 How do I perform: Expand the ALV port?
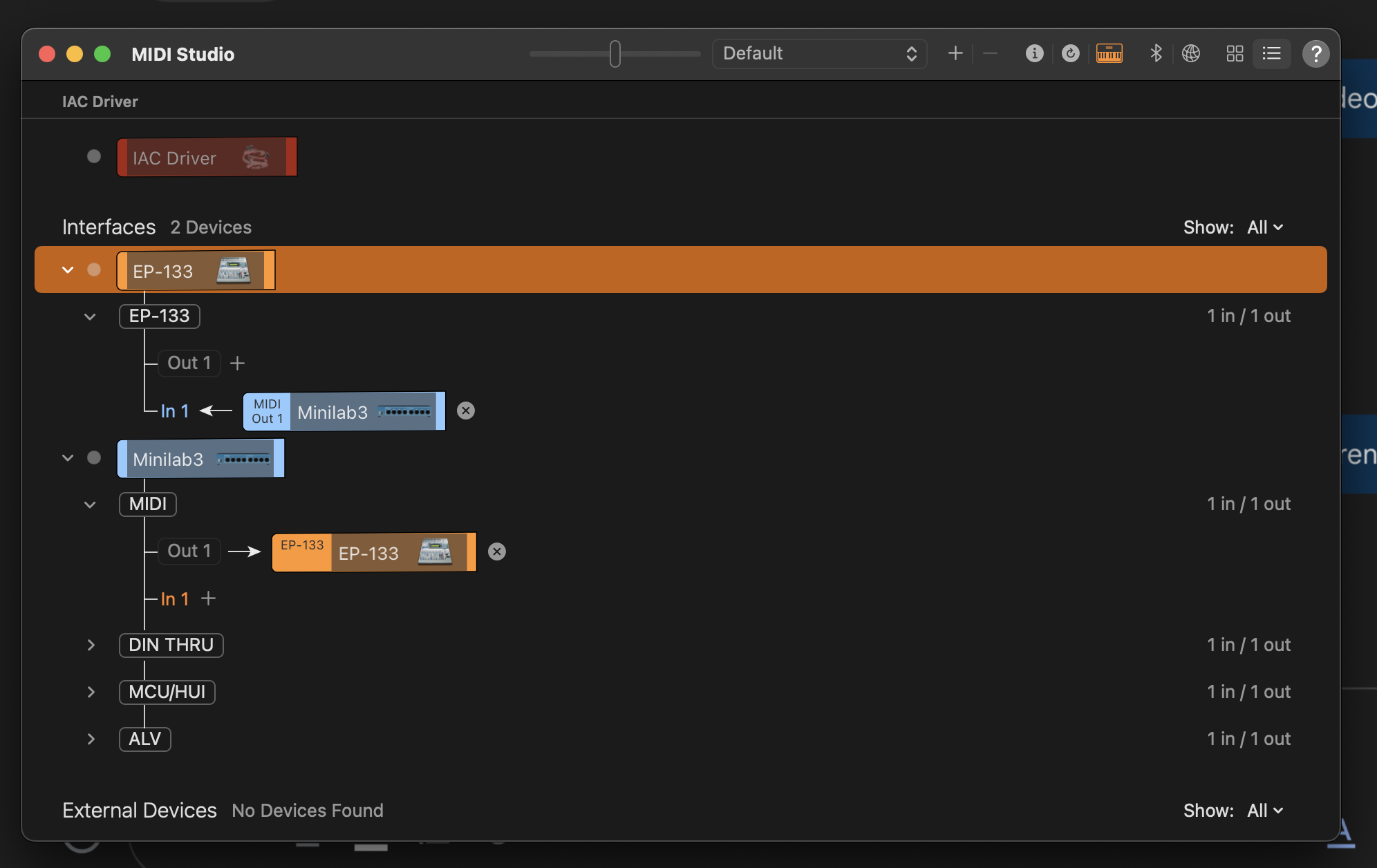[91, 739]
